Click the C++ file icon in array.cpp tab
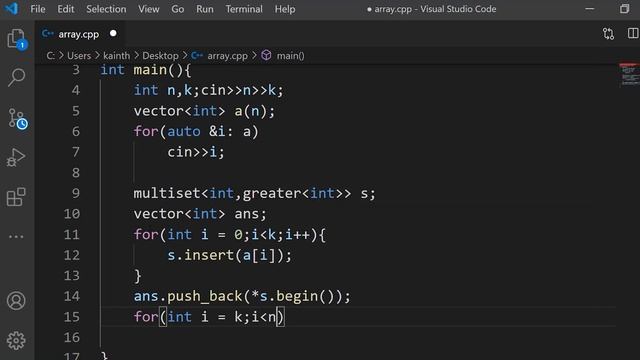 (x=48, y=34)
